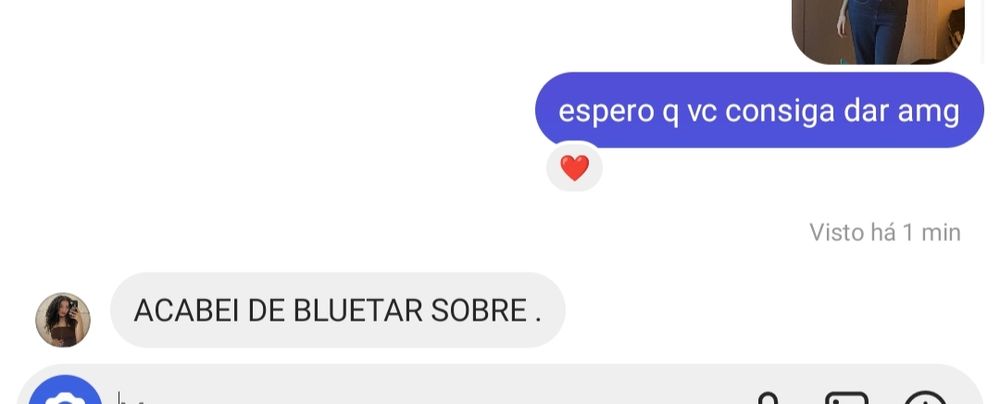Open the sent photo of jeans outfit
Screen dimensions: 1000x404
pyautogui.click(x=878, y=32)
